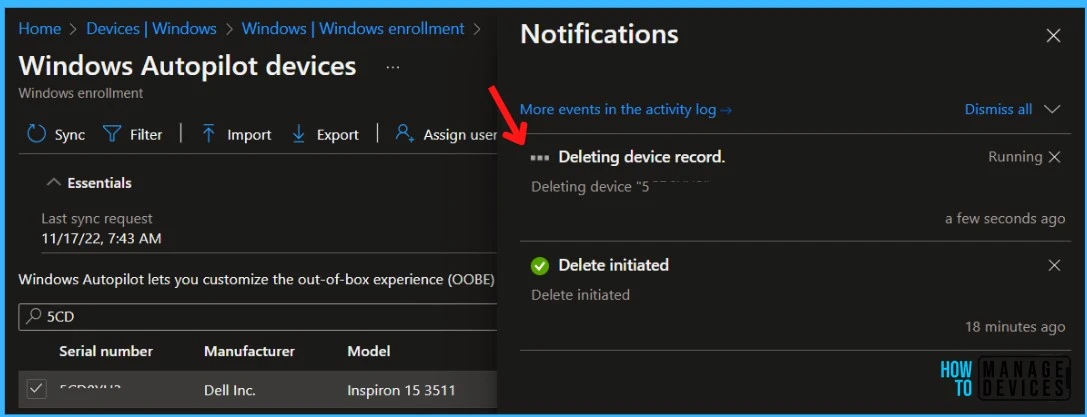The height and width of the screenshot is (417, 1087).
Task: Click the Export download arrow icon
Action: (299, 134)
